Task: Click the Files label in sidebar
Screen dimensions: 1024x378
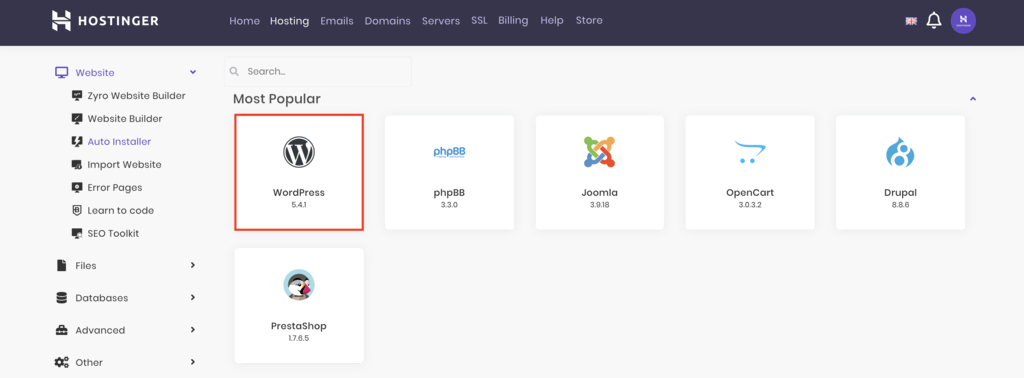Action: [86, 266]
